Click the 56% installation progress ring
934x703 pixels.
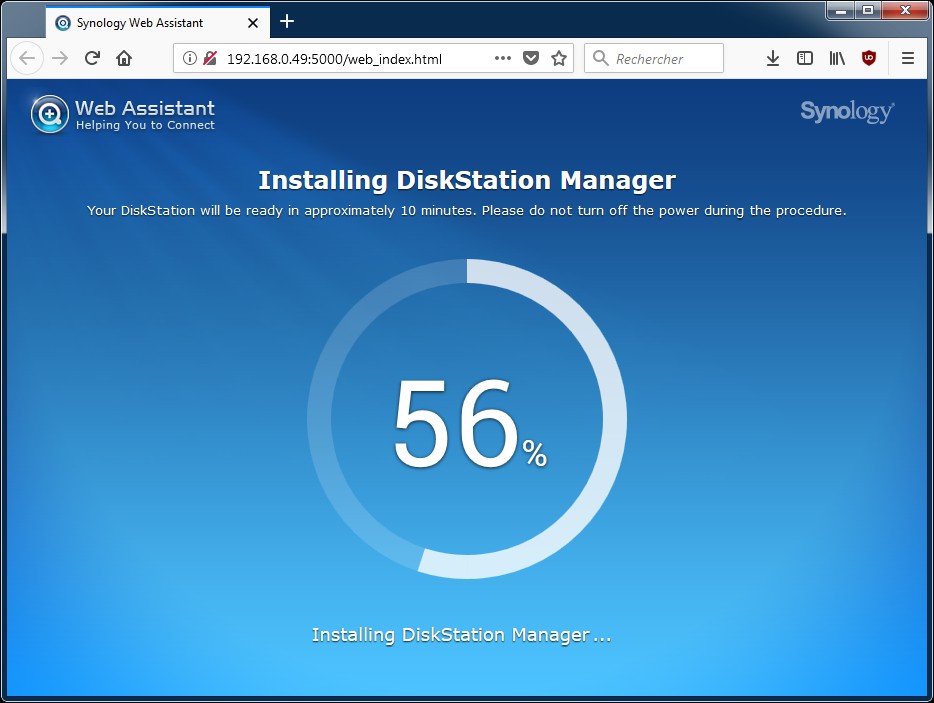pos(467,419)
